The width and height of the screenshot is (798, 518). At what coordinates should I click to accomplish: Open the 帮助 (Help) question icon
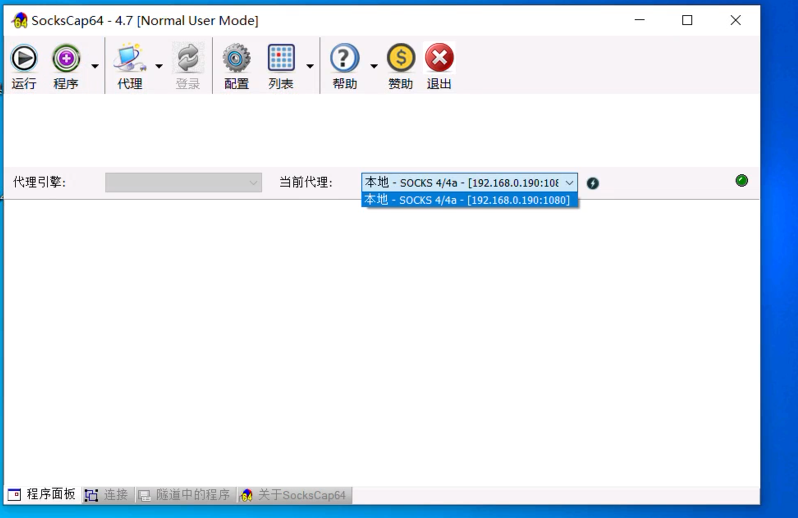pos(345,58)
